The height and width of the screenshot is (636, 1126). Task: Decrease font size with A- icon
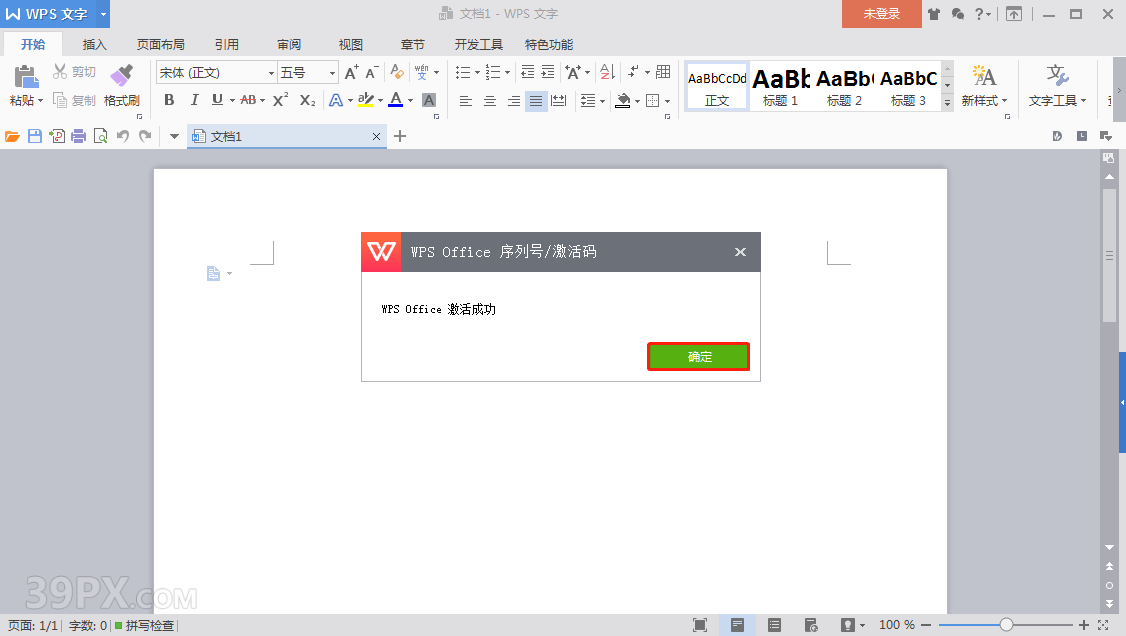(x=371, y=73)
